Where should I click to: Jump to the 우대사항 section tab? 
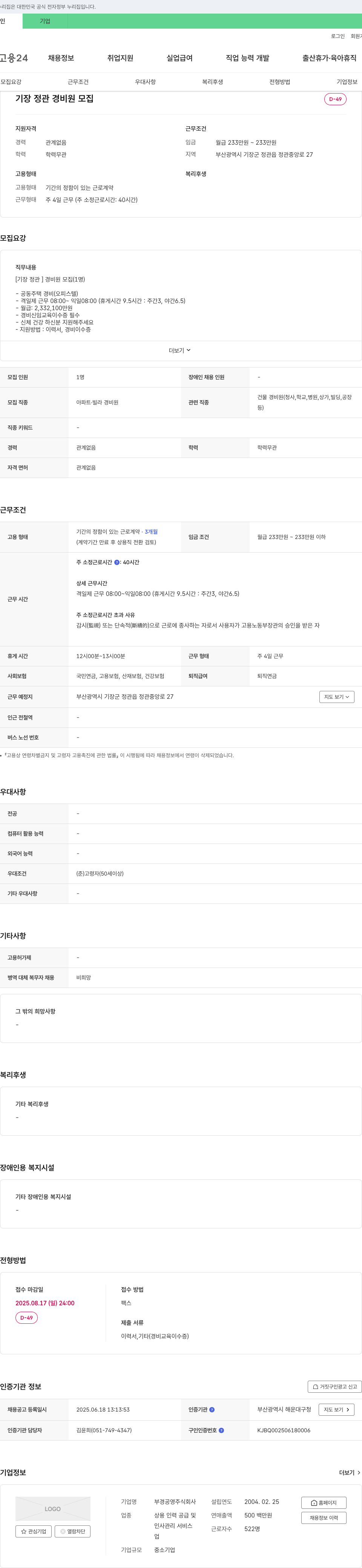pyautogui.click(x=145, y=81)
